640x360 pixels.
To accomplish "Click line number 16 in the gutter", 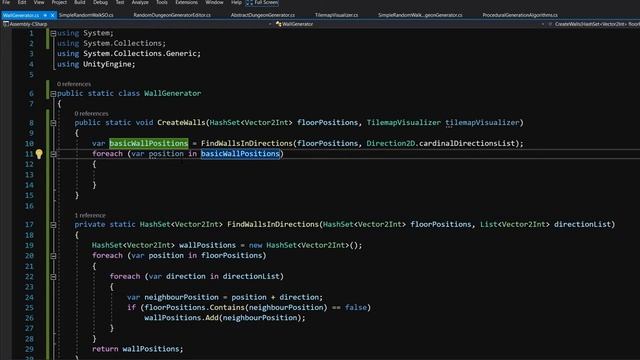I will (x=29, y=206).
